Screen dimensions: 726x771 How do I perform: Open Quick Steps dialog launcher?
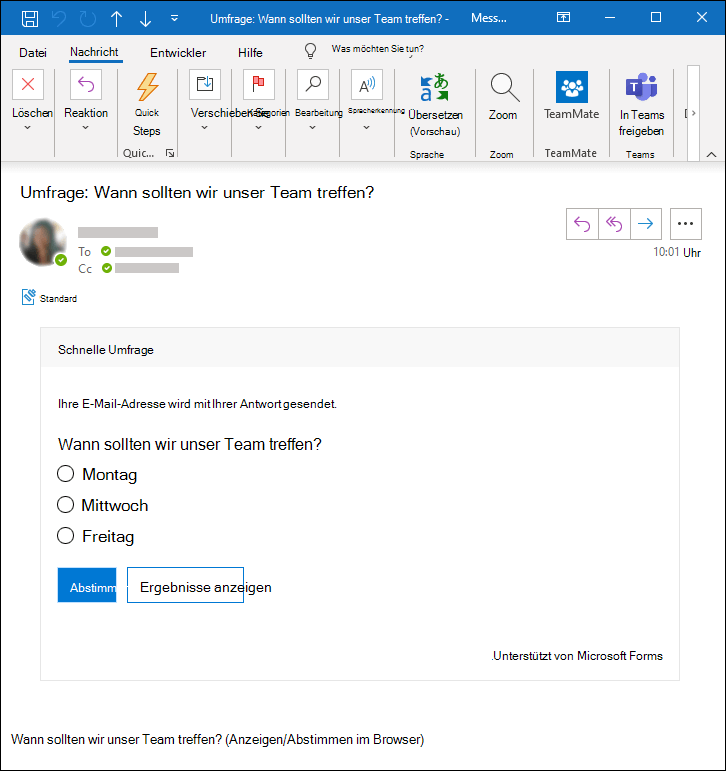[170, 153]
